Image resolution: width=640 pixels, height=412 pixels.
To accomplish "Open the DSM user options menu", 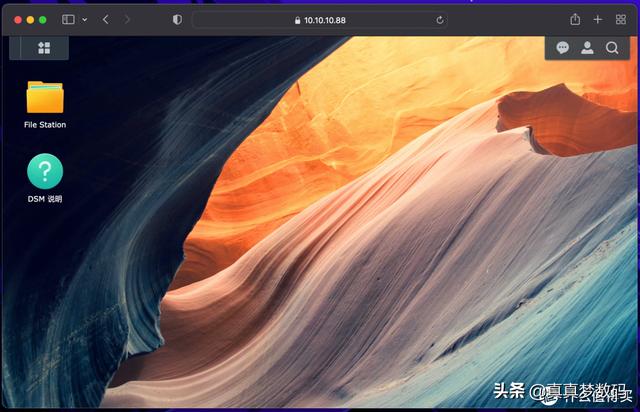I will pos(587,47).
